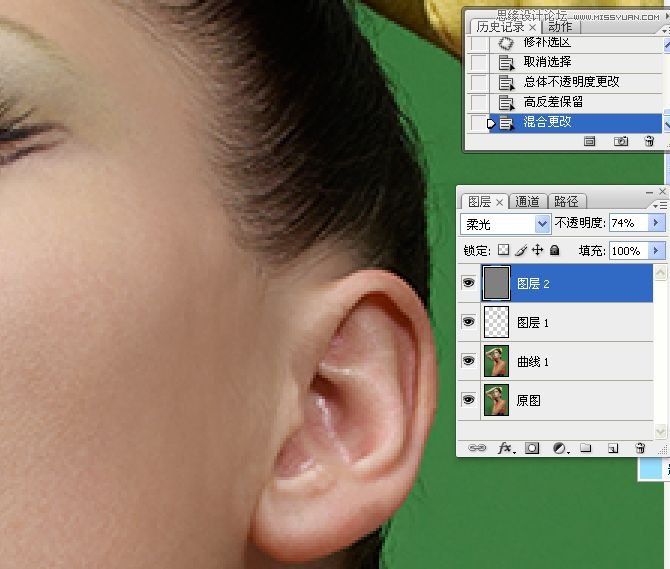The image size is (670, 569).
Task: Lock image pixels brush icon
Action: (521, 250)
